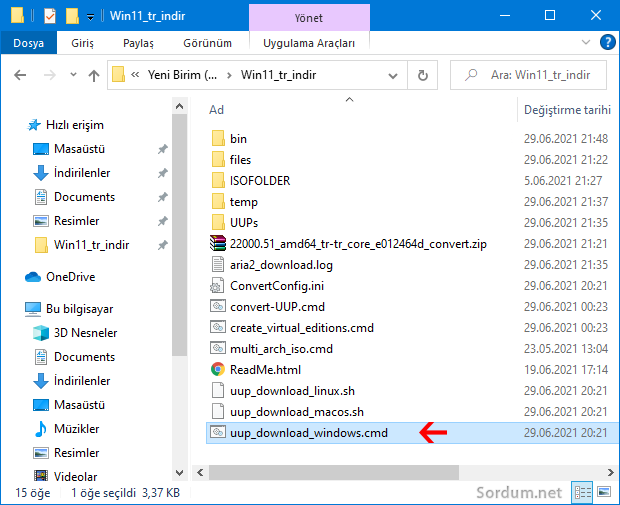620x505 pixels.
Task: Select Hızlı erişim in navigation pane
Action: 75,125
